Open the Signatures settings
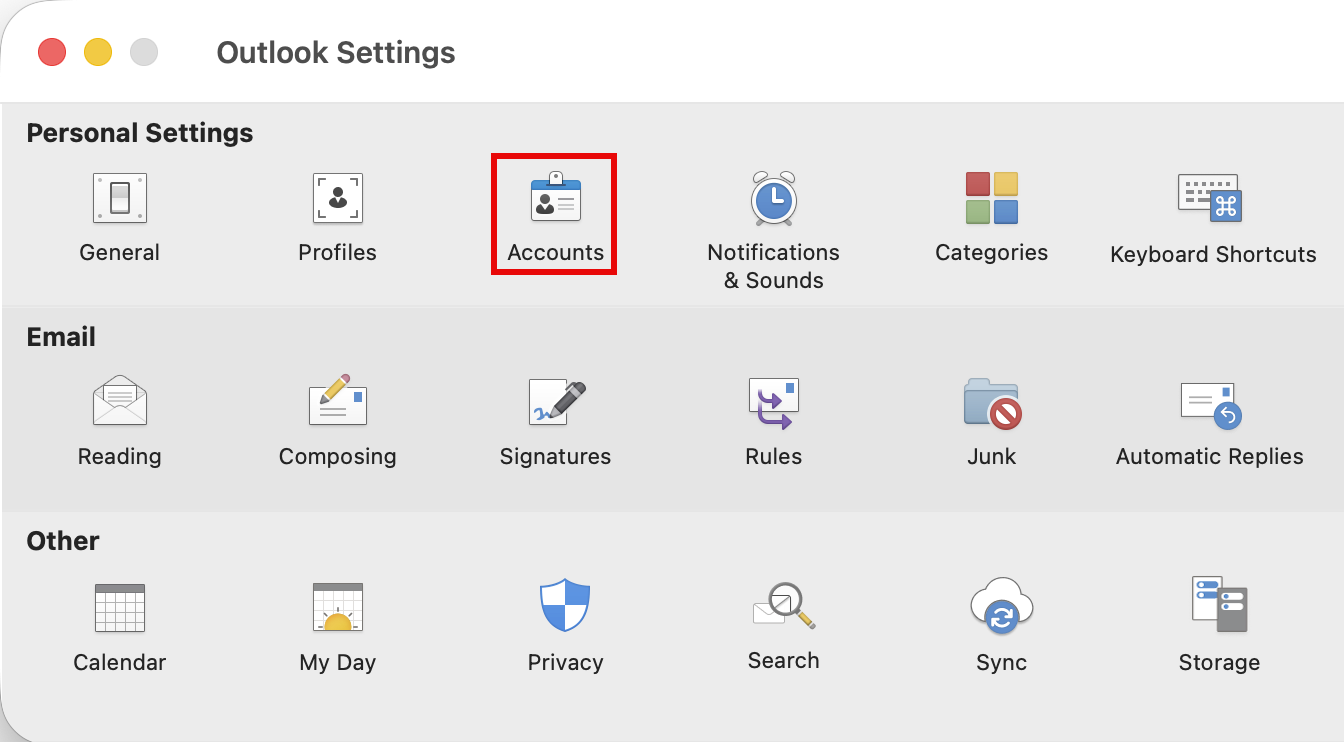This screenshot has width=1344, height=742. 555,418
